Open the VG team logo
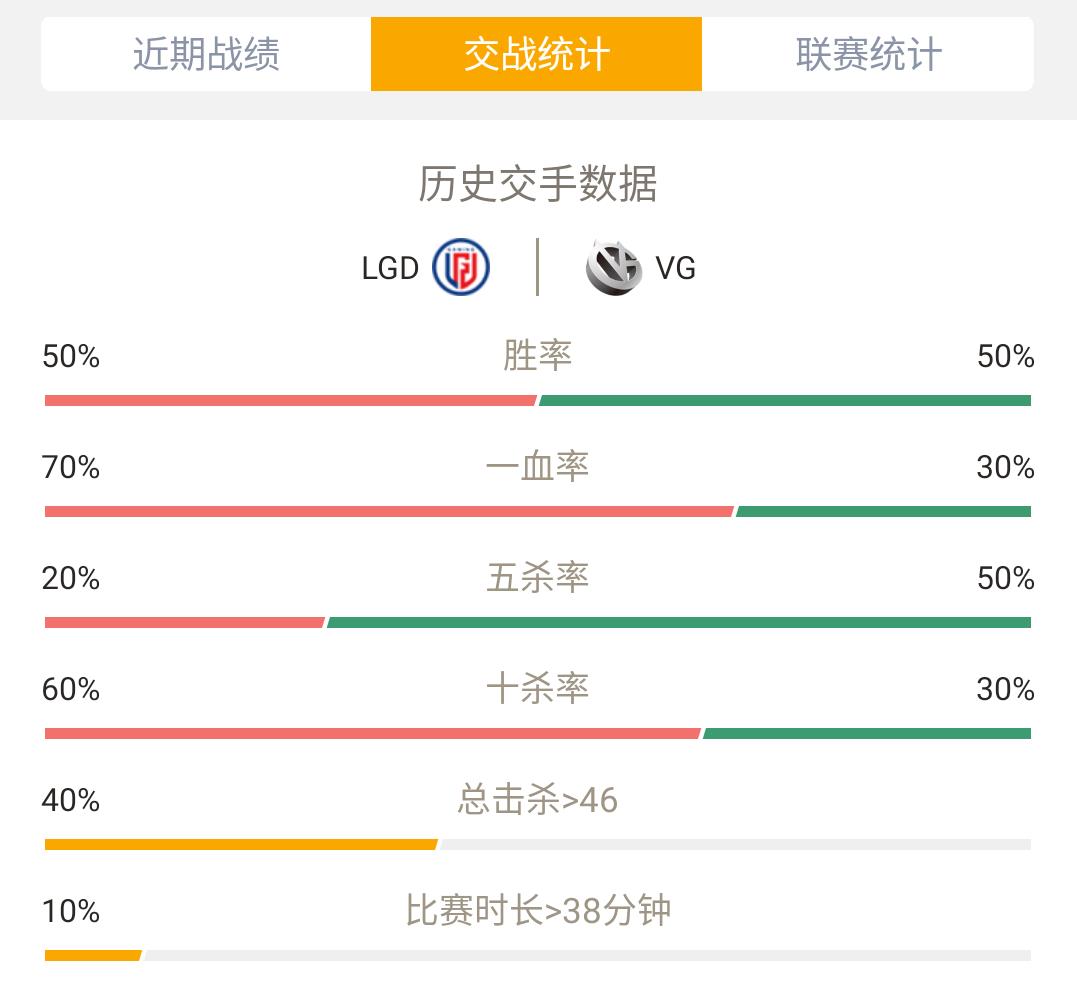The height and width of the screenshot is (1005, 1077). pyautogui.click(x=613, y=268)
